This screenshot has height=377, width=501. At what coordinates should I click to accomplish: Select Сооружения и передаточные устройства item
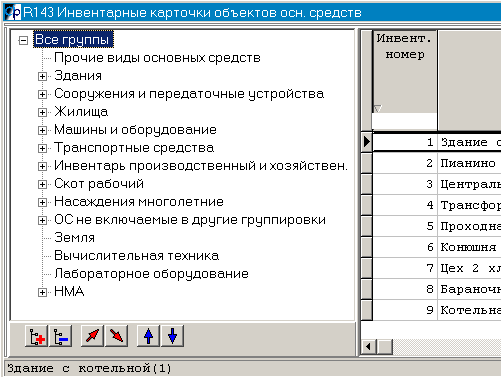point(189,94)
